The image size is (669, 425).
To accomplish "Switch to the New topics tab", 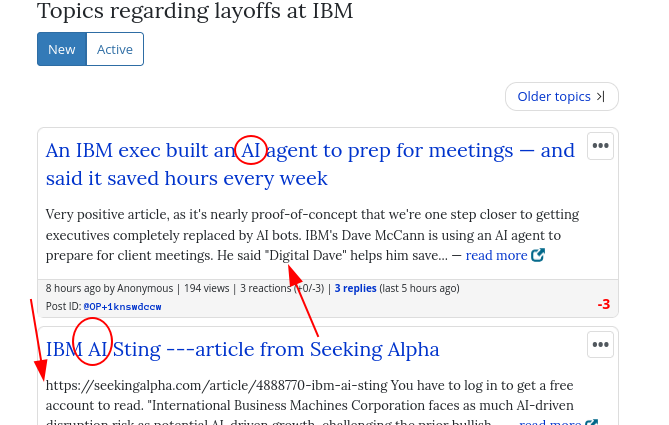I will pos(62,49).
